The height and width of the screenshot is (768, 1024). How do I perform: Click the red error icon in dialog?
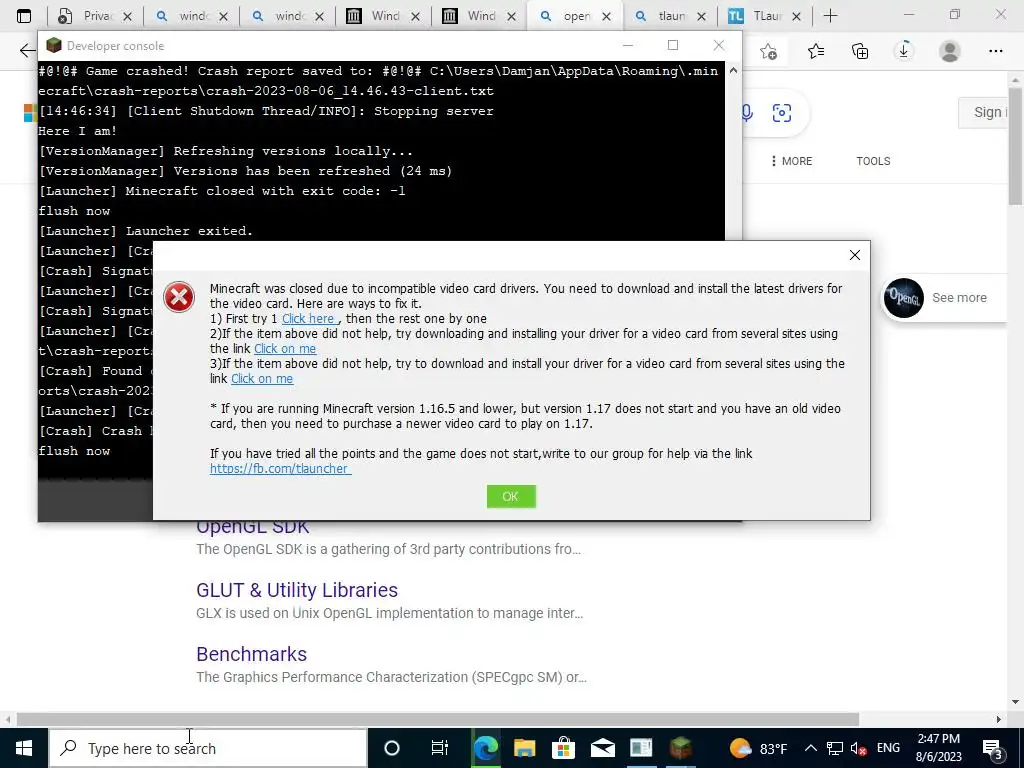178,297
